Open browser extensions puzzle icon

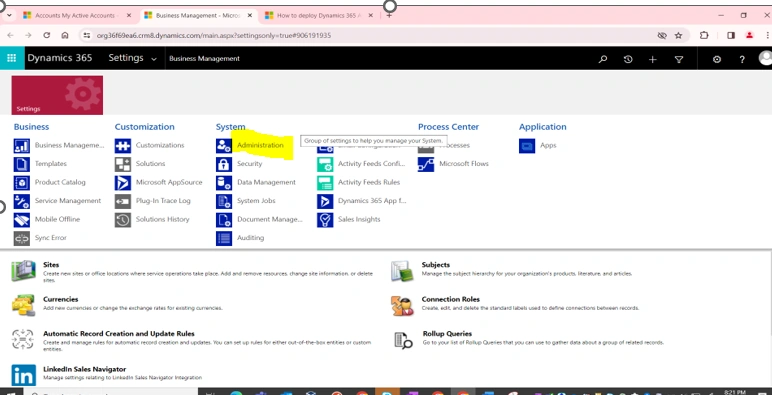click(x=704, y=35)
